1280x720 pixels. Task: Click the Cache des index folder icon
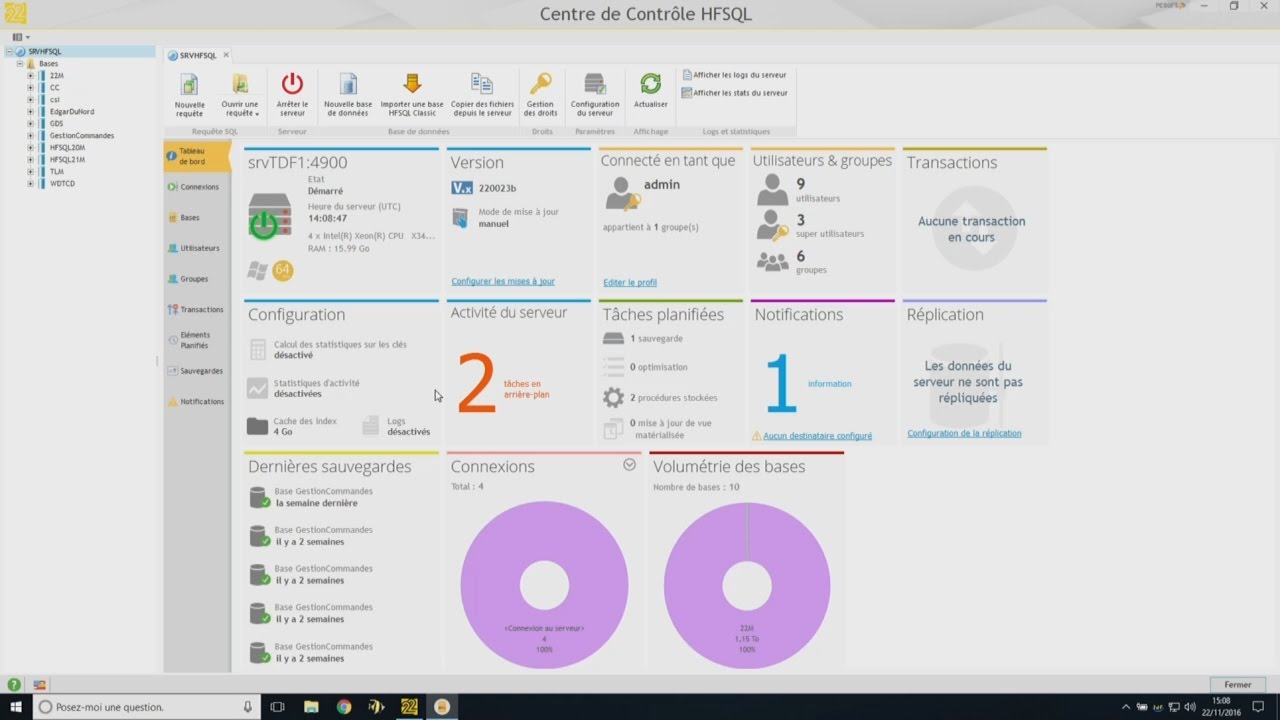coord(257,426)
